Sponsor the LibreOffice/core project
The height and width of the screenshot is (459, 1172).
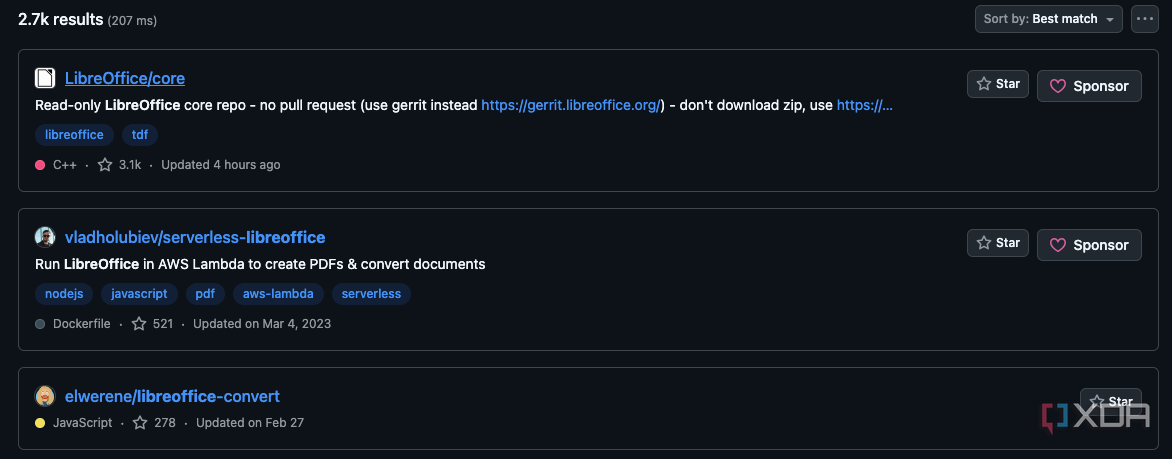point(1089,86)
